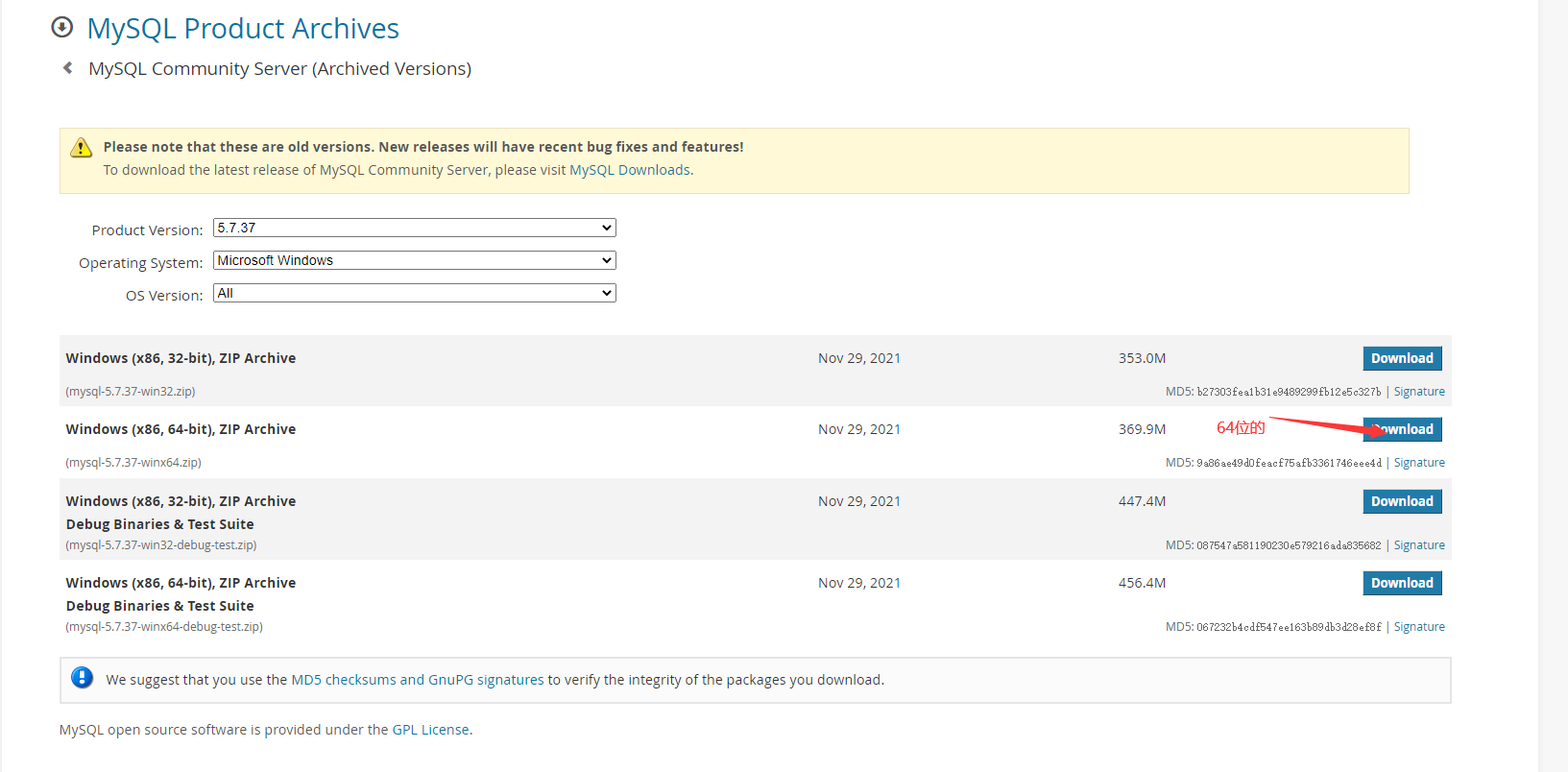
Task: Click file name (mysql-5.7.37-win32.zip)
Action: pyautogui.click(x=131, y=392)
